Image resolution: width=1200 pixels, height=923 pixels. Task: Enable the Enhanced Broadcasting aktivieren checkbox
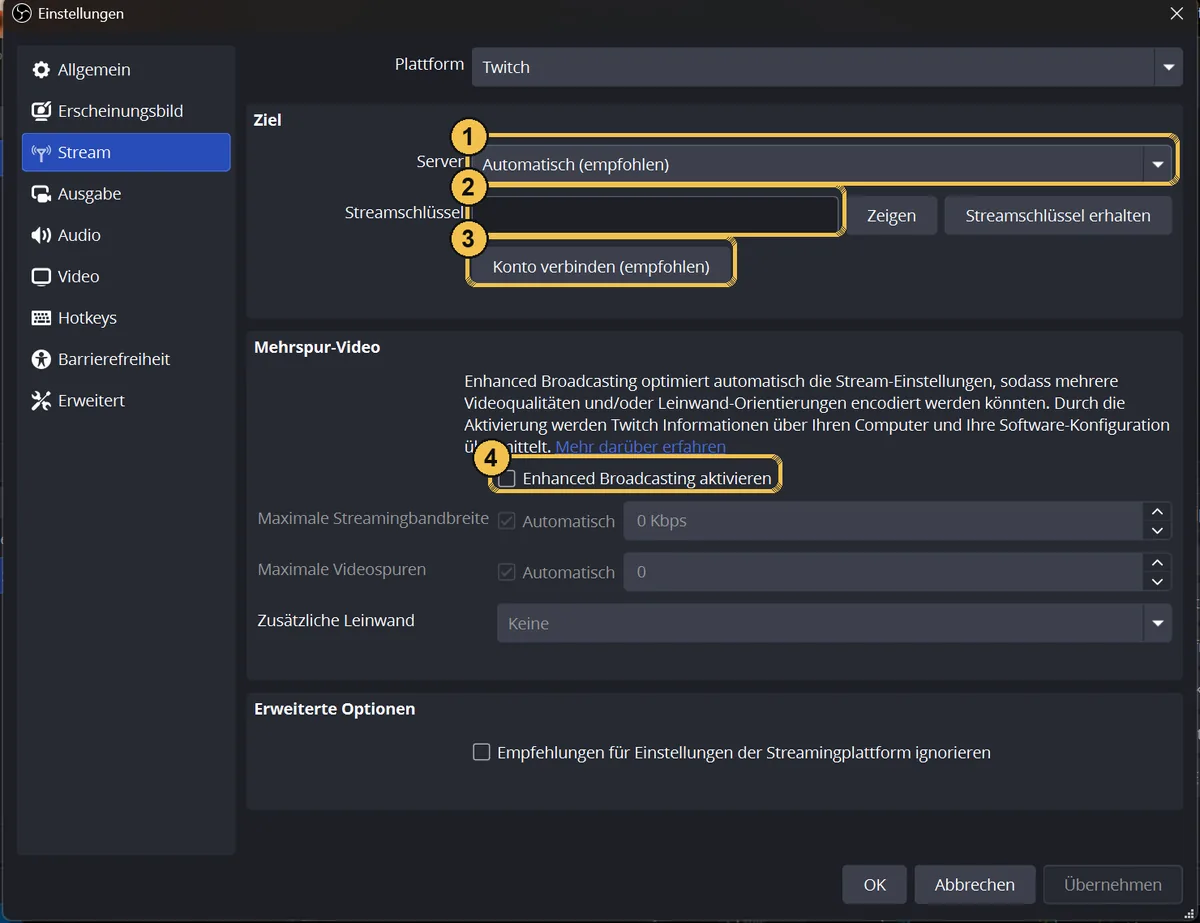coord(507,479)
